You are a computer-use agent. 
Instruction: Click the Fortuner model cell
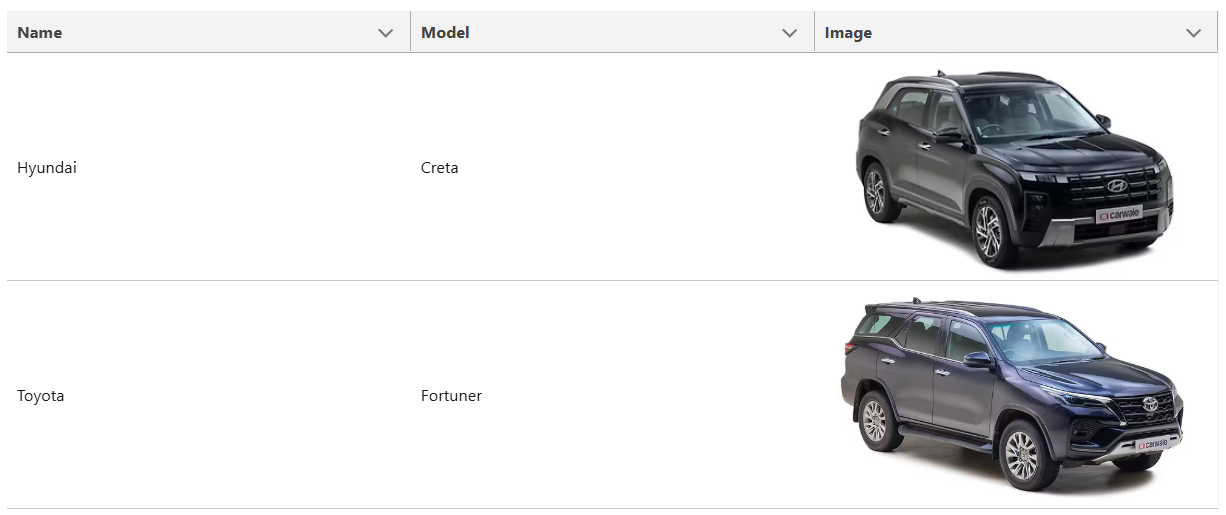pyautogui.click(x=451, y=396)
